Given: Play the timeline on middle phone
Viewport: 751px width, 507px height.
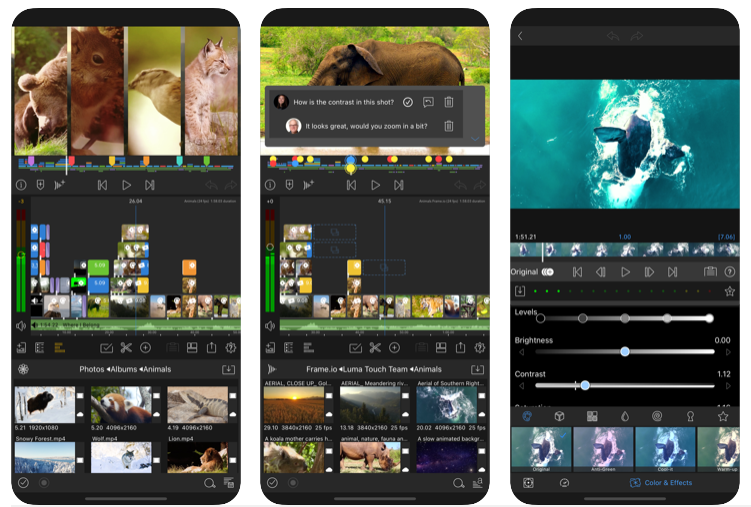Looking at the screenshot, I should [376, 185].
